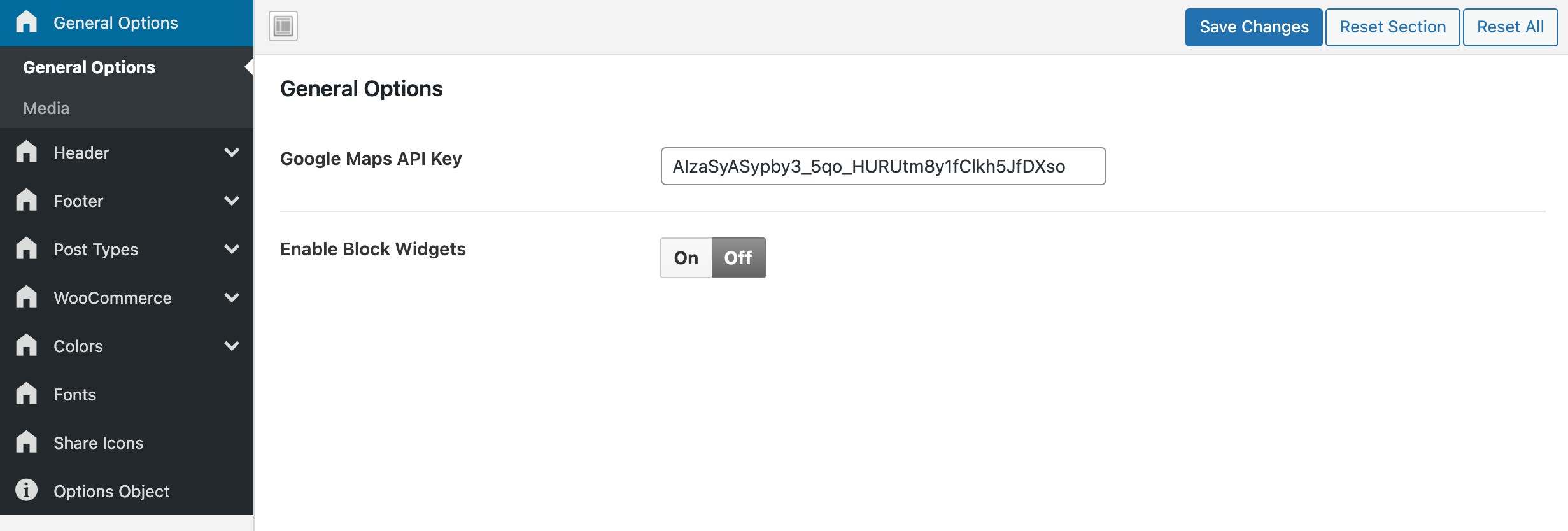The width and height of the screenshot is (1568, 531).
Task: Turn Enable Block Widgets On
Action: coord(686,258)
